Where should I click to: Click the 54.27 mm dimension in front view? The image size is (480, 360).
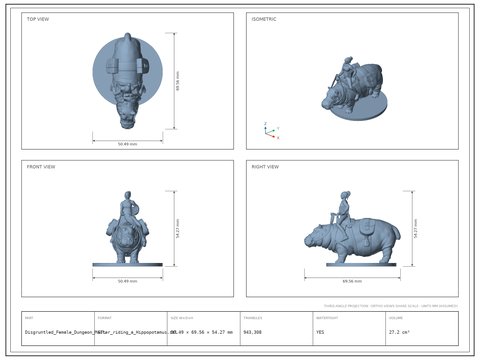click(178, 229)
